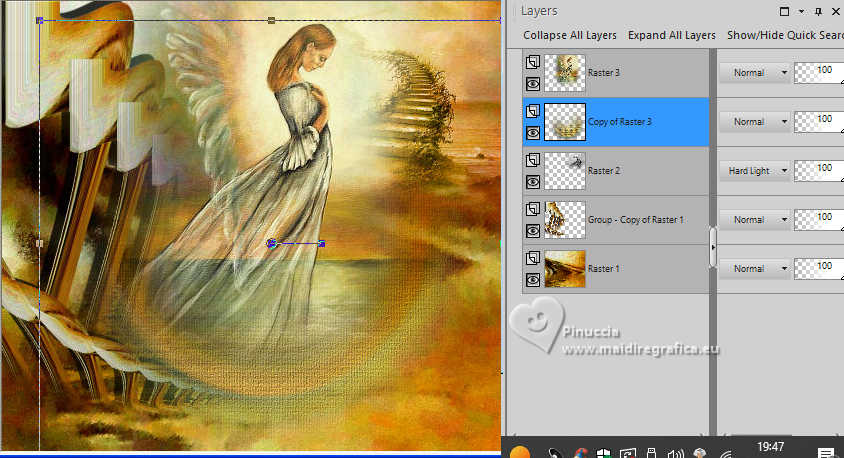Image resolution: width=844 pixels, height=458 pixels.
Task: Open the volume control in system tray
Action: (676, 453)
